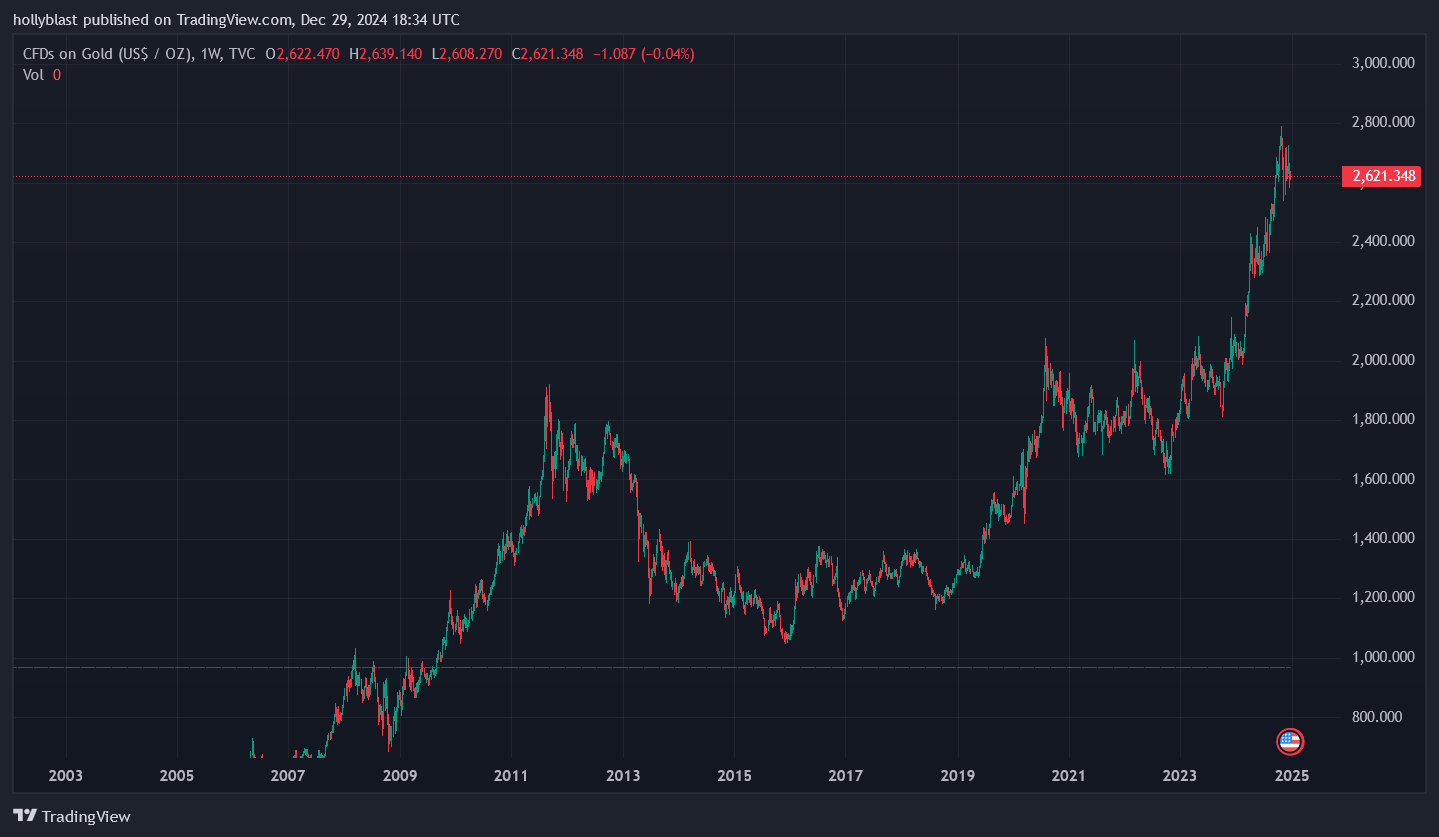This screenshot has height=837, width=1439.
Task: Click the open price value 2,622.470
Action: pyautogui.click(x=309, y=54)
